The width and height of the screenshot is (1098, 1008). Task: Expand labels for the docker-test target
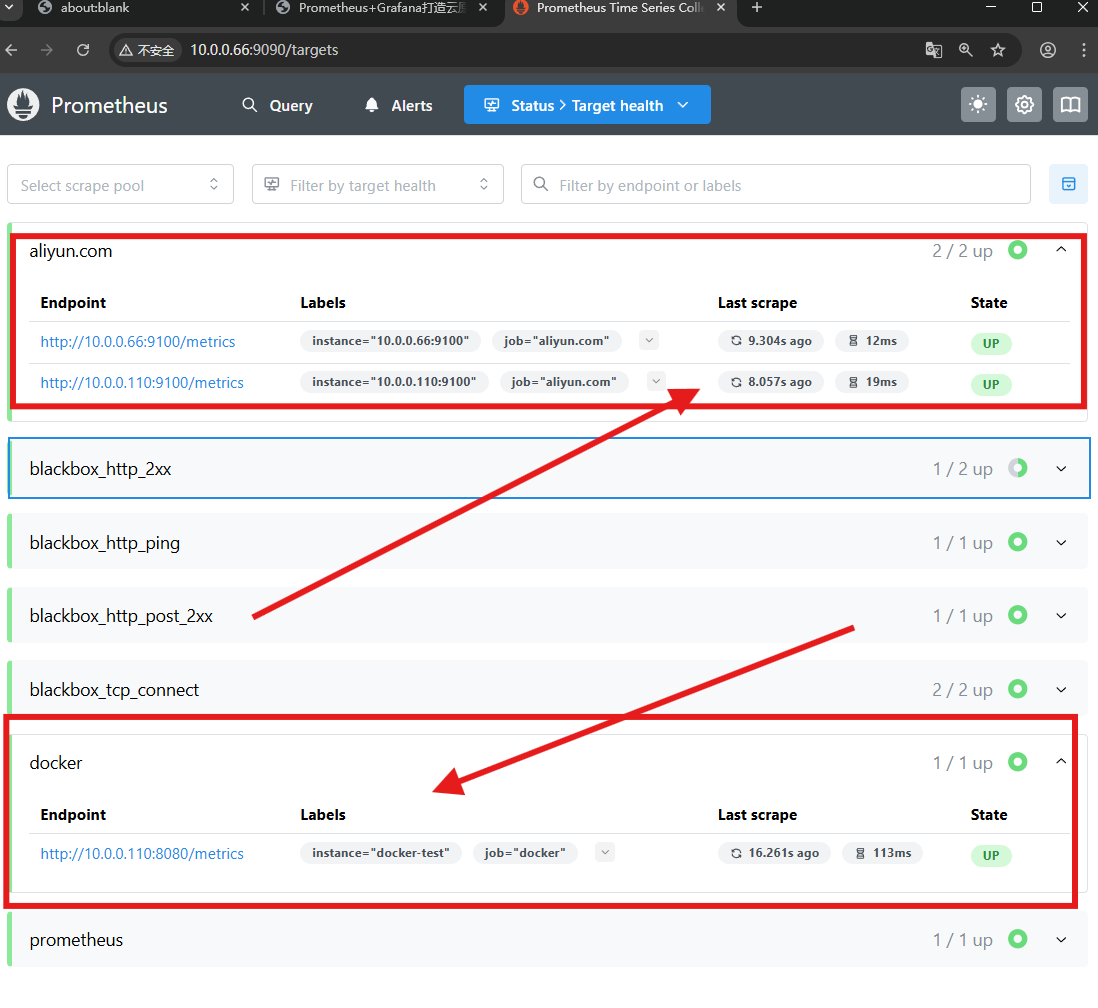click(x=605, y=852)
